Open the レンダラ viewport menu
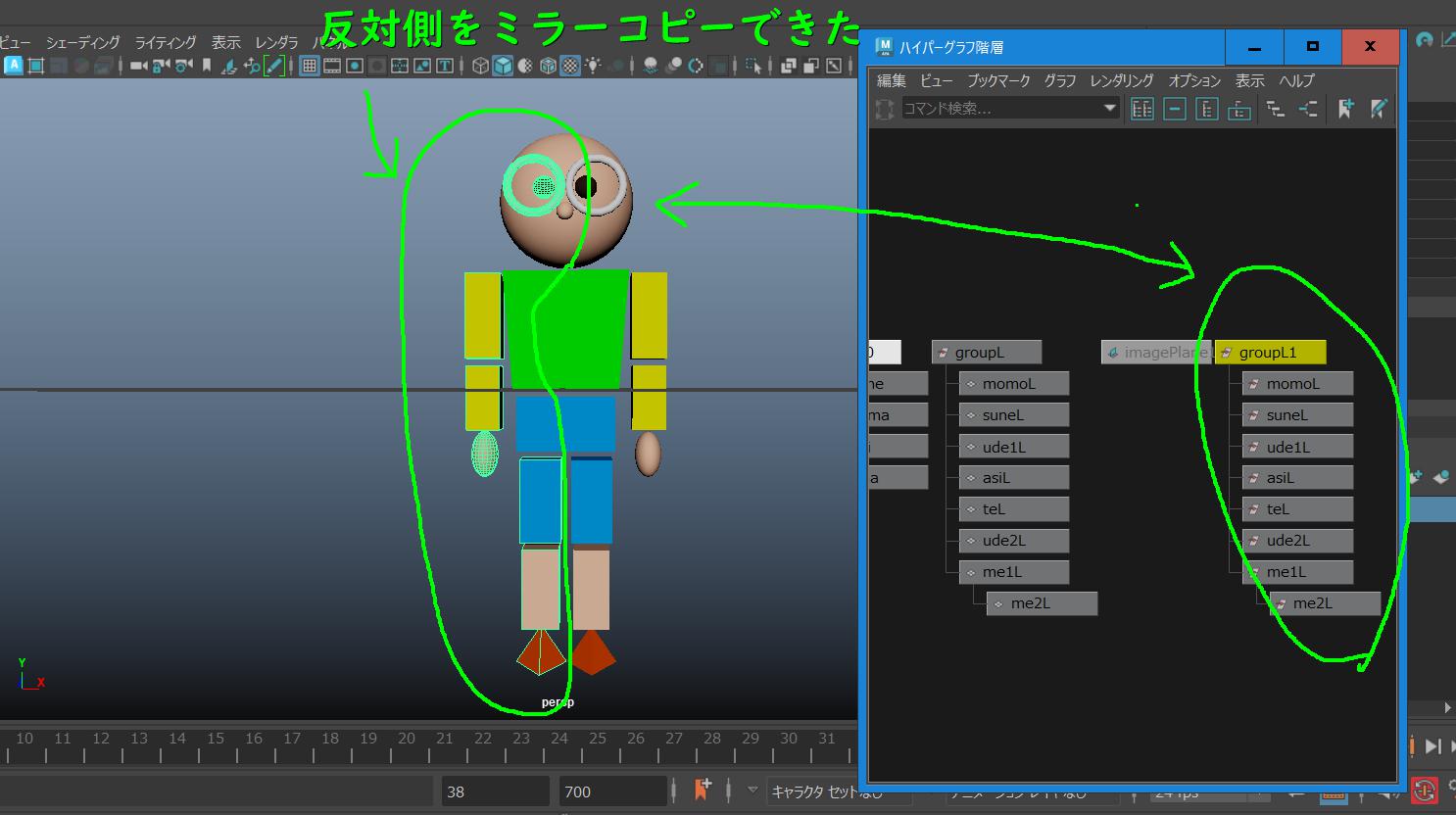This screenshot has width=1456, height=815. click(276, 42)
